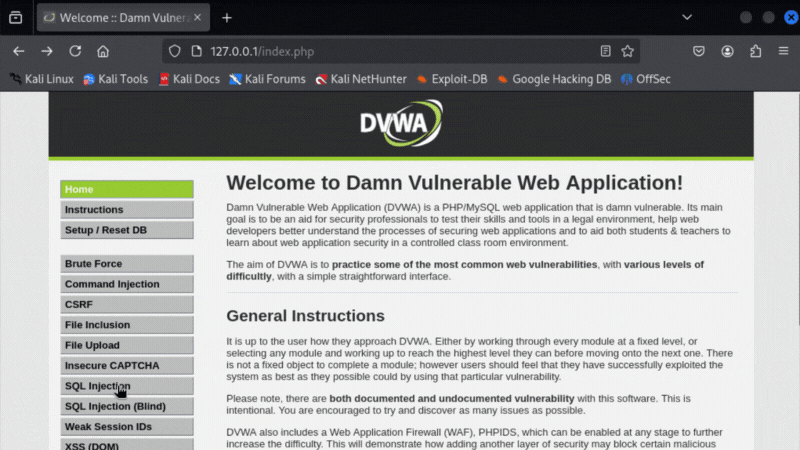The image size is (800, 450).
Task: Open the CSRF module
Action: tap(127, 305)
